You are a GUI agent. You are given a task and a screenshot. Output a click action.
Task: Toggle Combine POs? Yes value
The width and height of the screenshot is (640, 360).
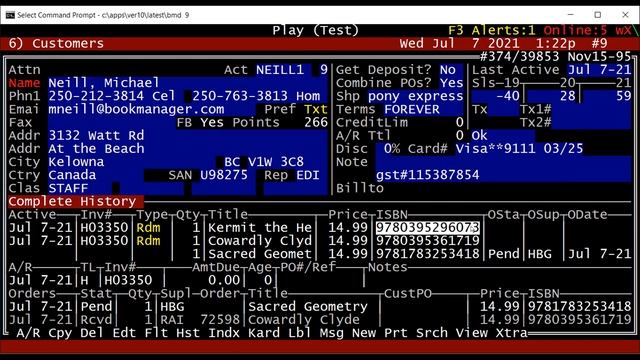451,83
